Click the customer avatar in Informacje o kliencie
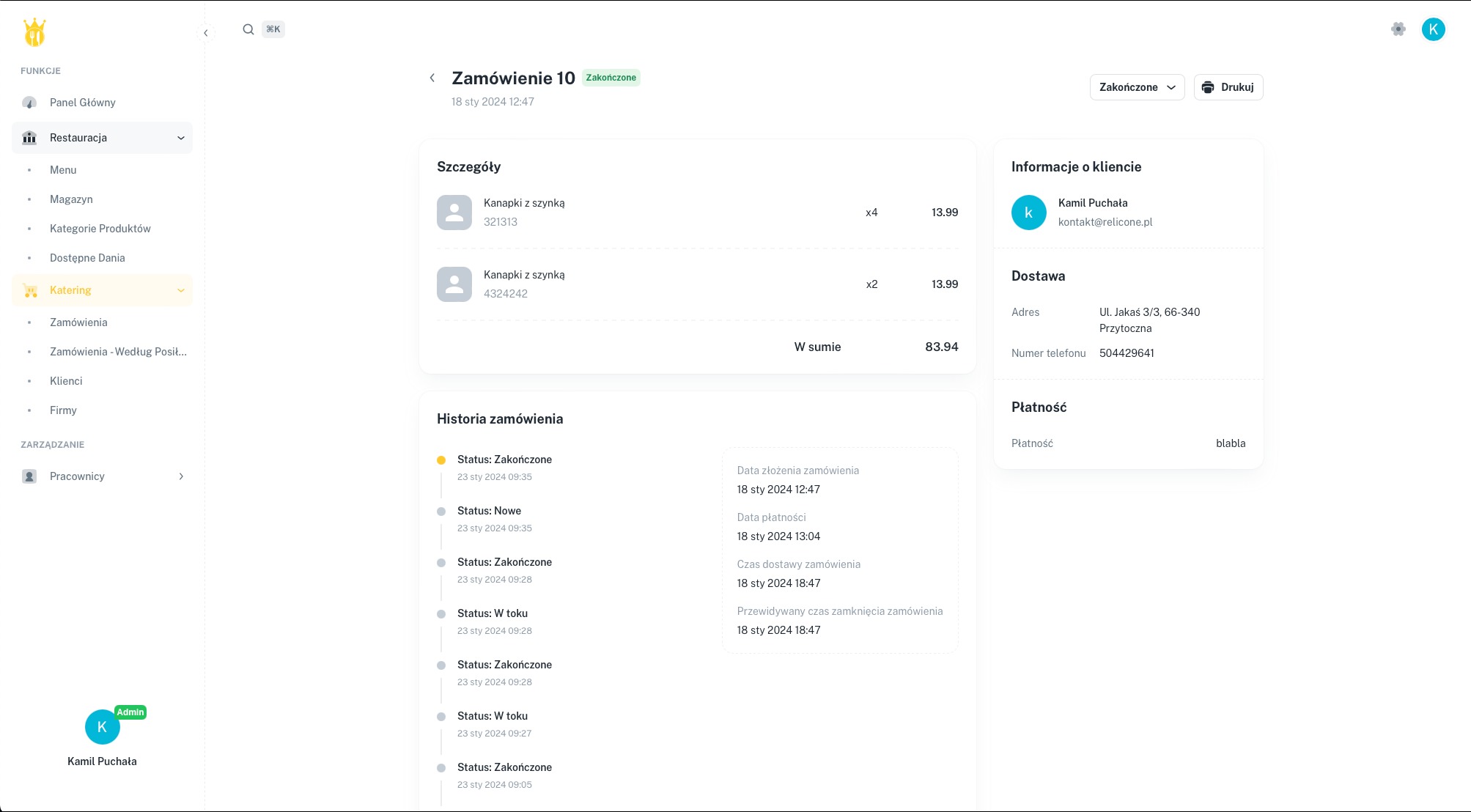Screen dimensions: 1471x812 (1028, 213)
